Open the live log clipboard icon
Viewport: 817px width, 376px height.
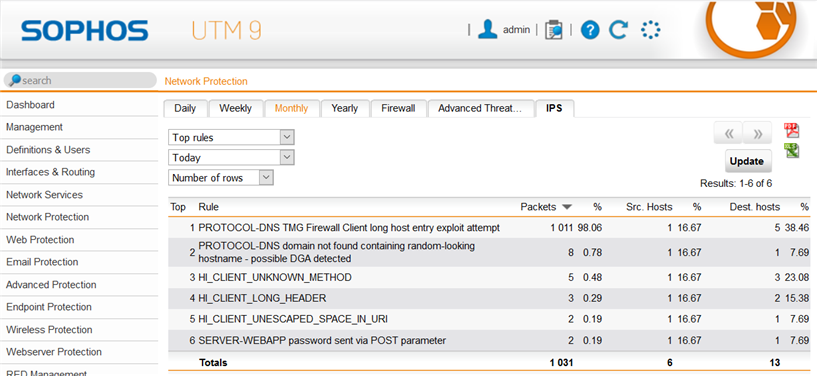click(553, 30)
